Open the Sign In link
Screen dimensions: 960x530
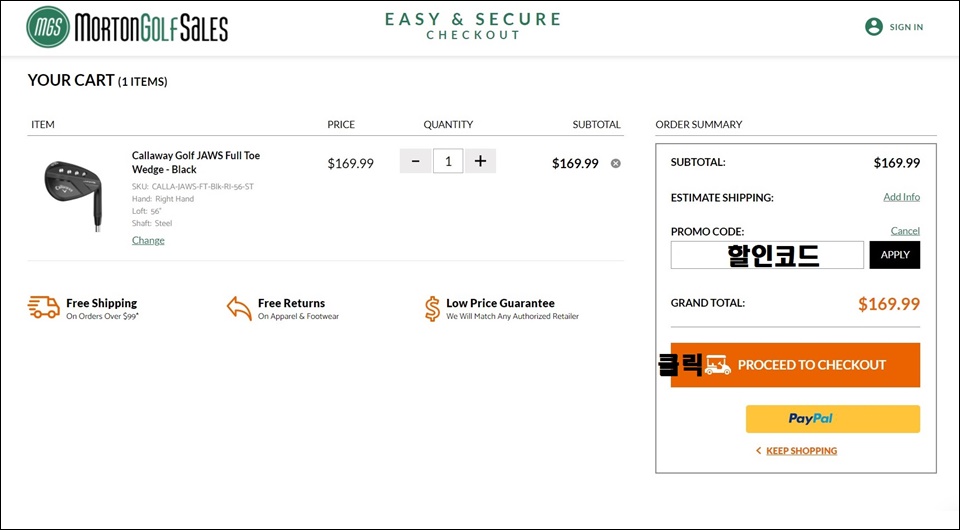pyautogui.click(x=906, y=27)
